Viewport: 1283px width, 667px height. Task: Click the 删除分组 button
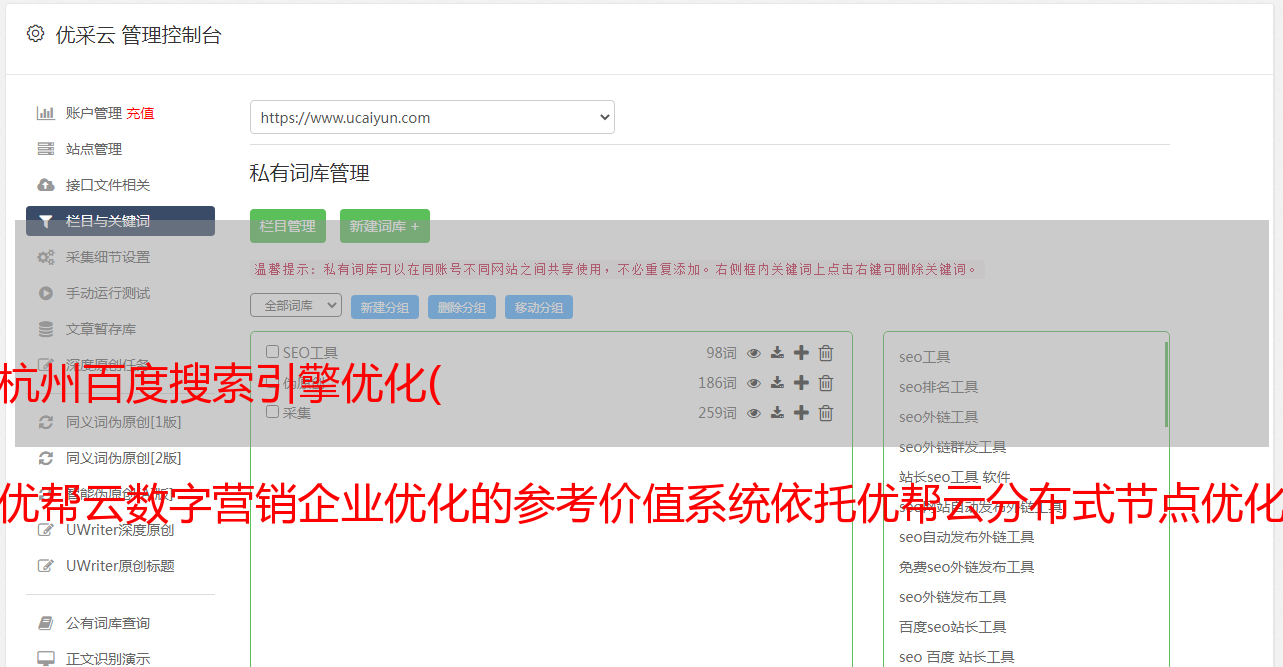coord(462,307)
